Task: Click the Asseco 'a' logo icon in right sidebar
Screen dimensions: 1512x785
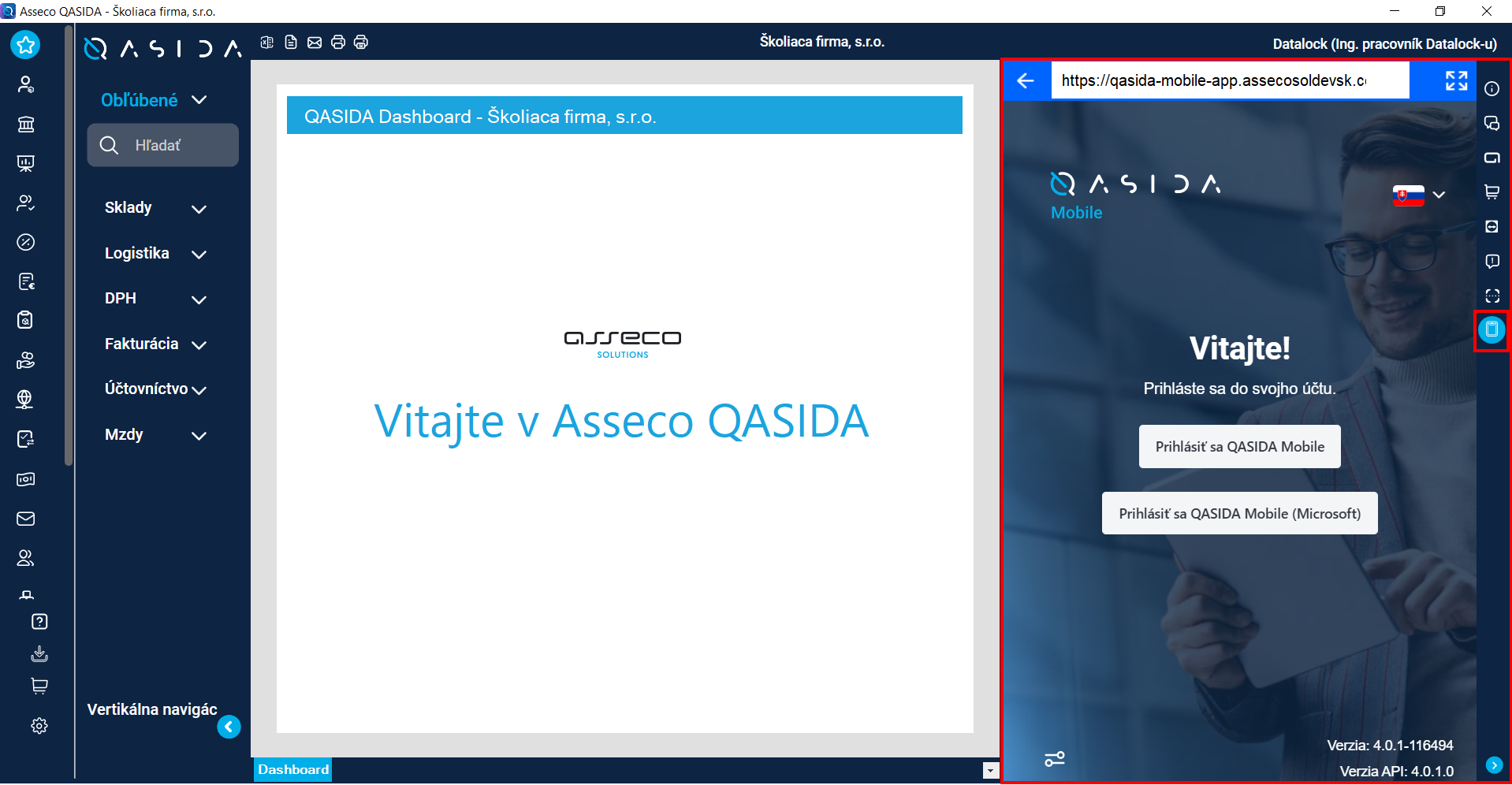Action: click(1492, 158)
